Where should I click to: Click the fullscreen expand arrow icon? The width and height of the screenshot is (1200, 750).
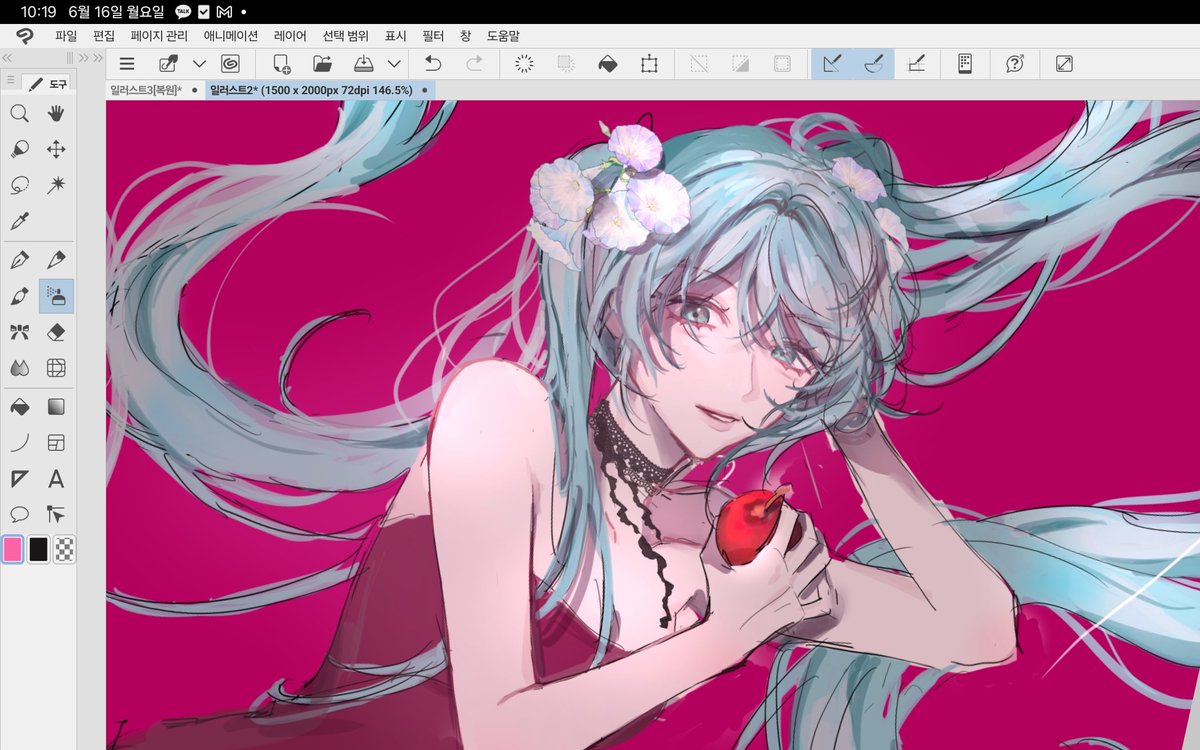click(x=1064, y=64)
